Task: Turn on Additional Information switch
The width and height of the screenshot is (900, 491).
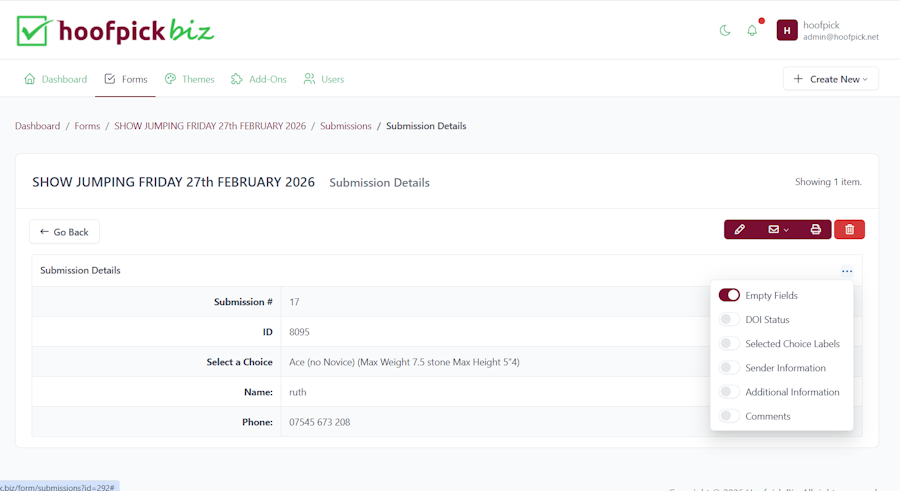Action: [x=729, y=392]
